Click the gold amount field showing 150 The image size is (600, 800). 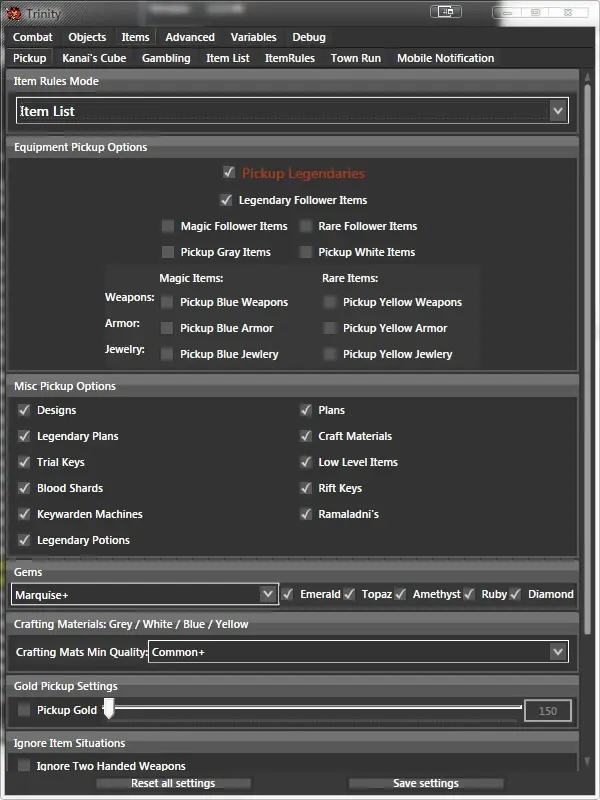tap(547, 711)
